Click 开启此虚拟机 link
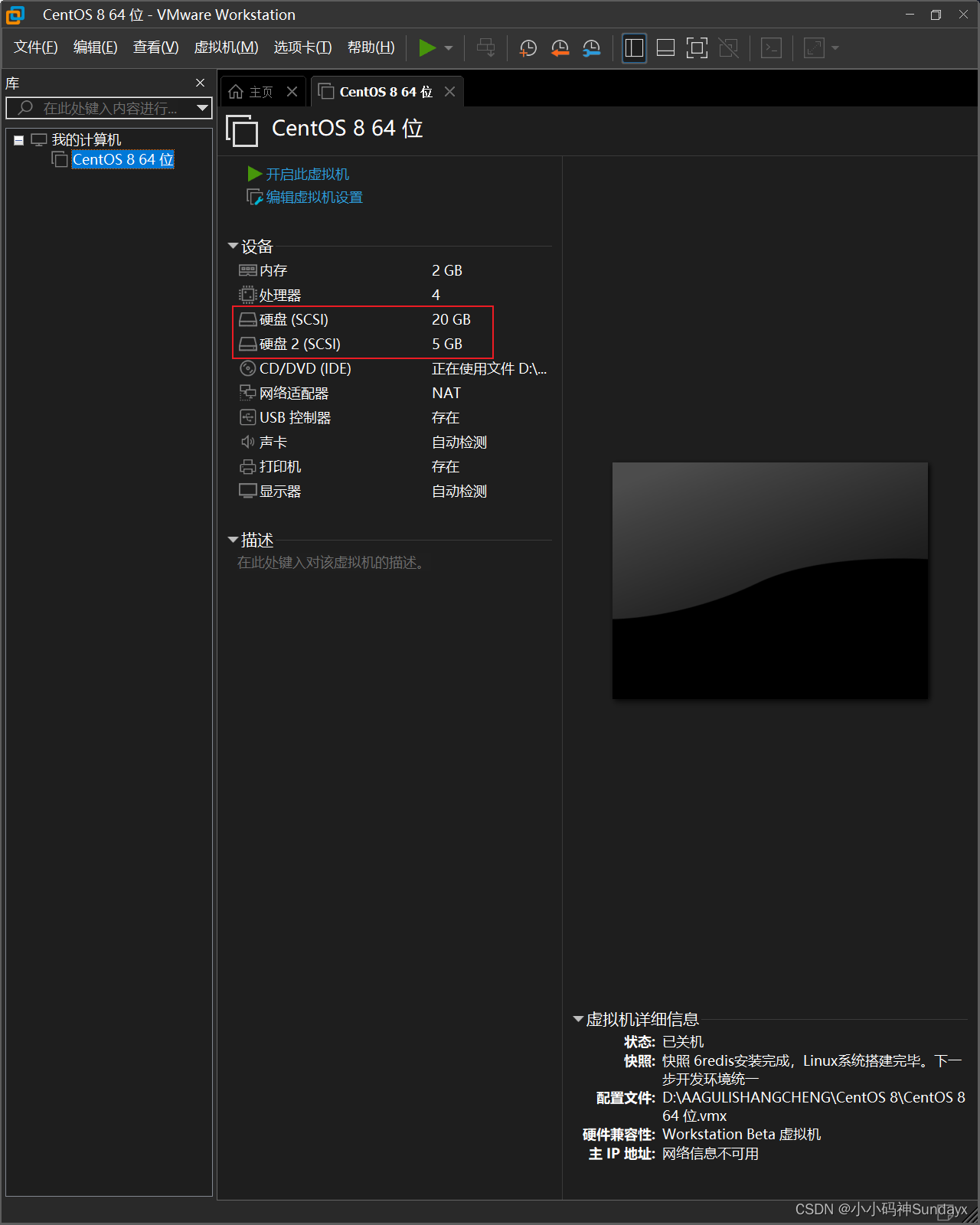Viewport: 980px width, 1225px height. (307, 175)
